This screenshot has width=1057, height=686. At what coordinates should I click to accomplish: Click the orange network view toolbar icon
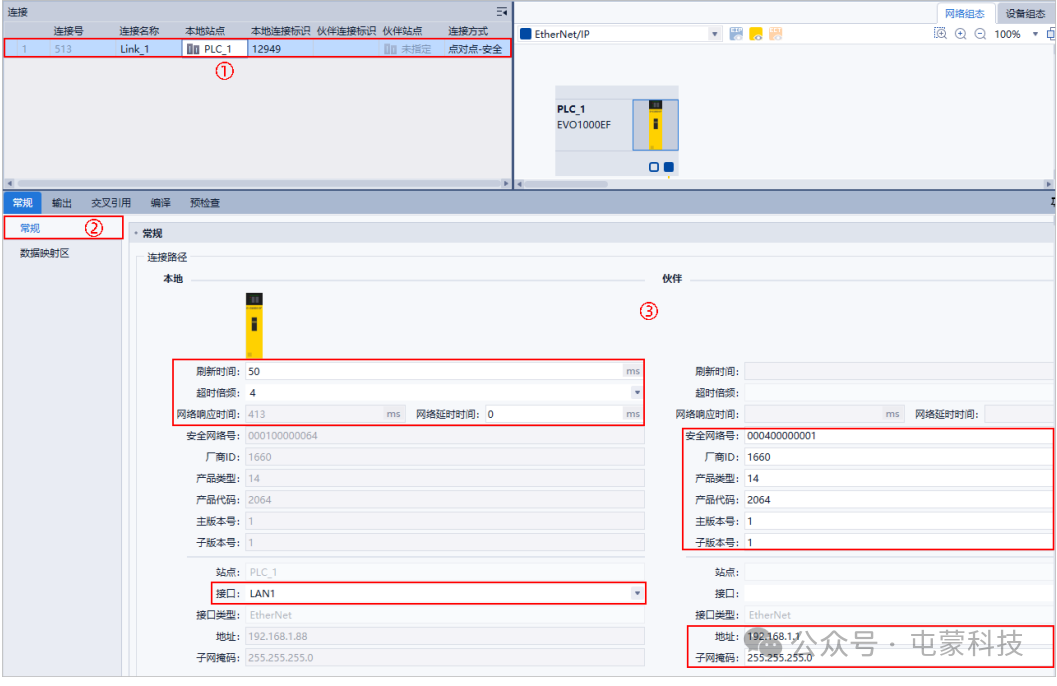(776, 34)
